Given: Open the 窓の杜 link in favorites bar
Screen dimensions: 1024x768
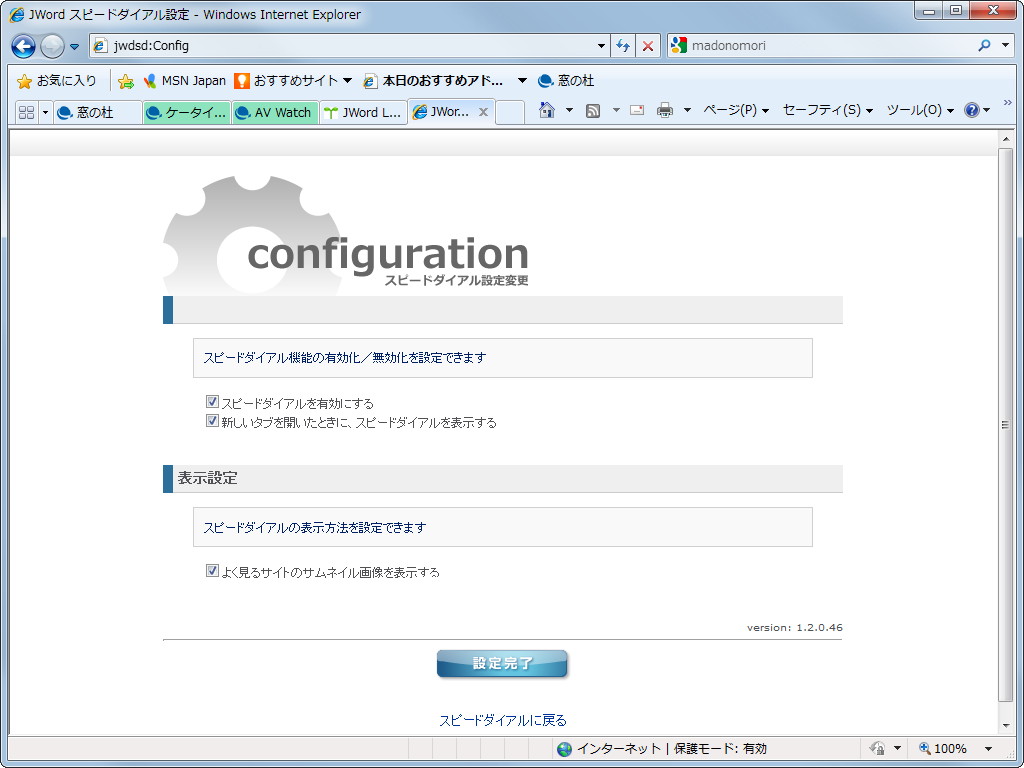Looking at the screenshot, I should tap(566, 81).
